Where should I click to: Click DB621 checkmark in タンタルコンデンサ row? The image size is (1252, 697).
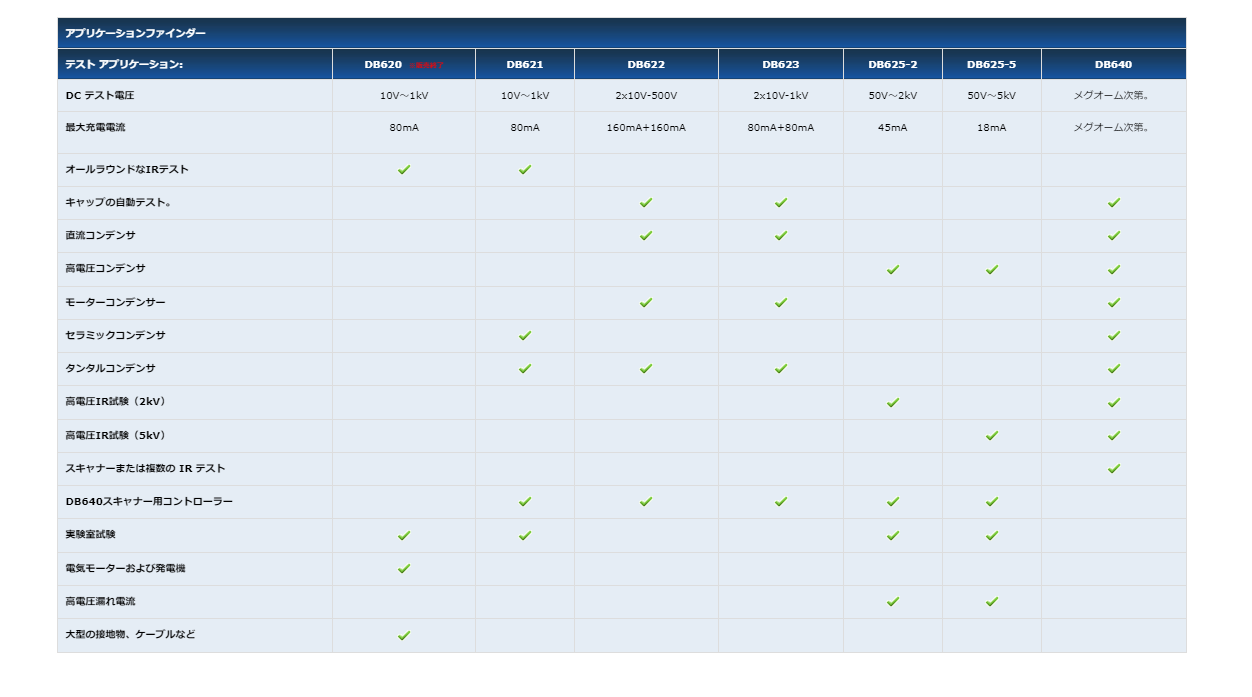[x=525, y=369]
